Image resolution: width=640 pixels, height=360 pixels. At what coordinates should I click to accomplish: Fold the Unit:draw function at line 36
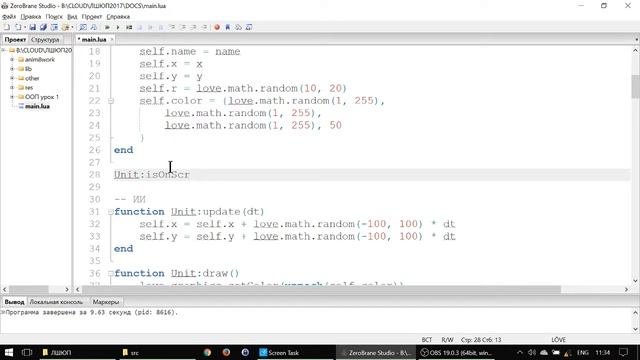click(111, 273)
